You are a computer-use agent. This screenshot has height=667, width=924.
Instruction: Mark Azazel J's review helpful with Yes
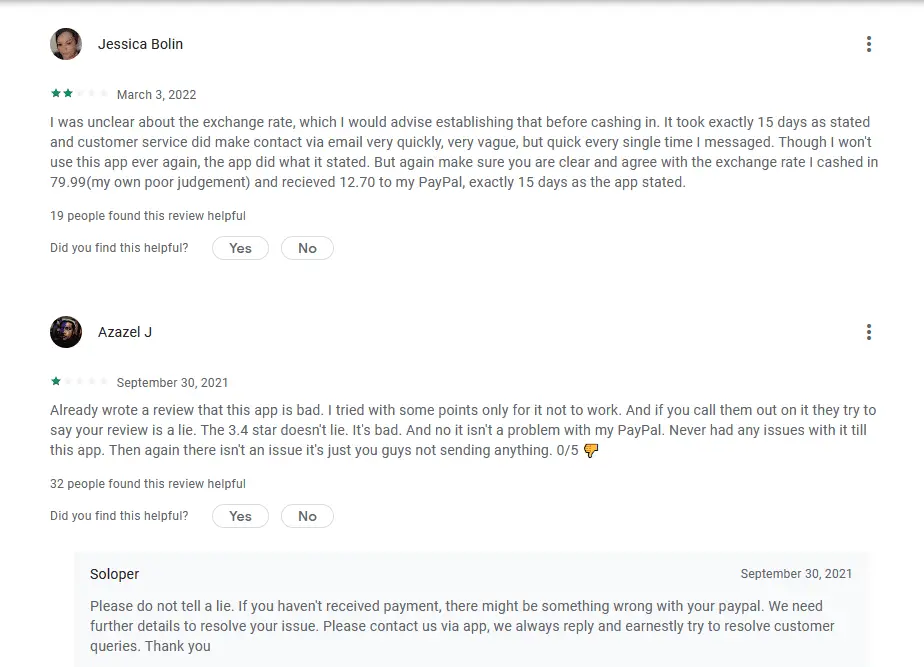[240, 516]
